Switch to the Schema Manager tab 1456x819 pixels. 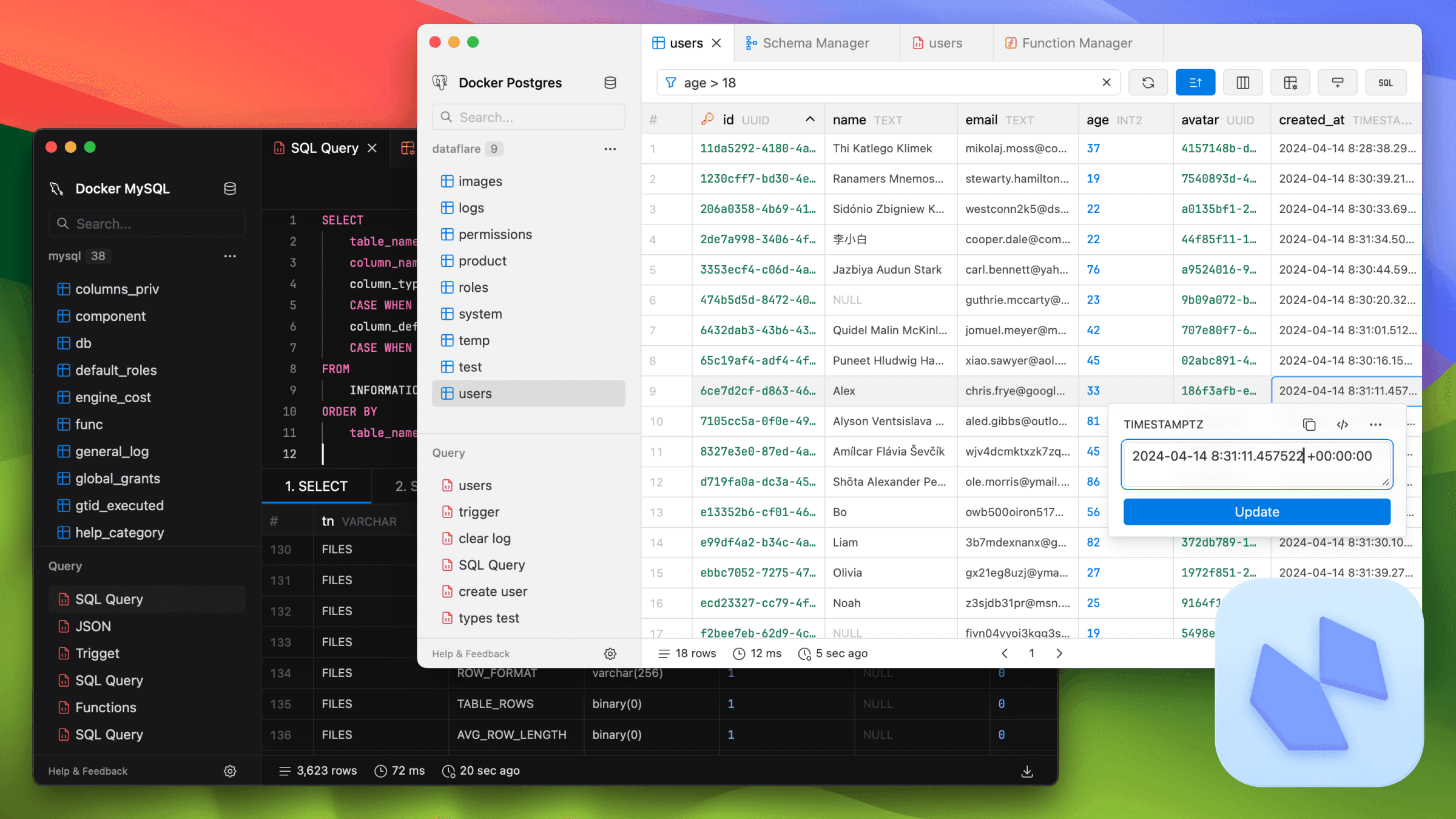coord(815,43)
